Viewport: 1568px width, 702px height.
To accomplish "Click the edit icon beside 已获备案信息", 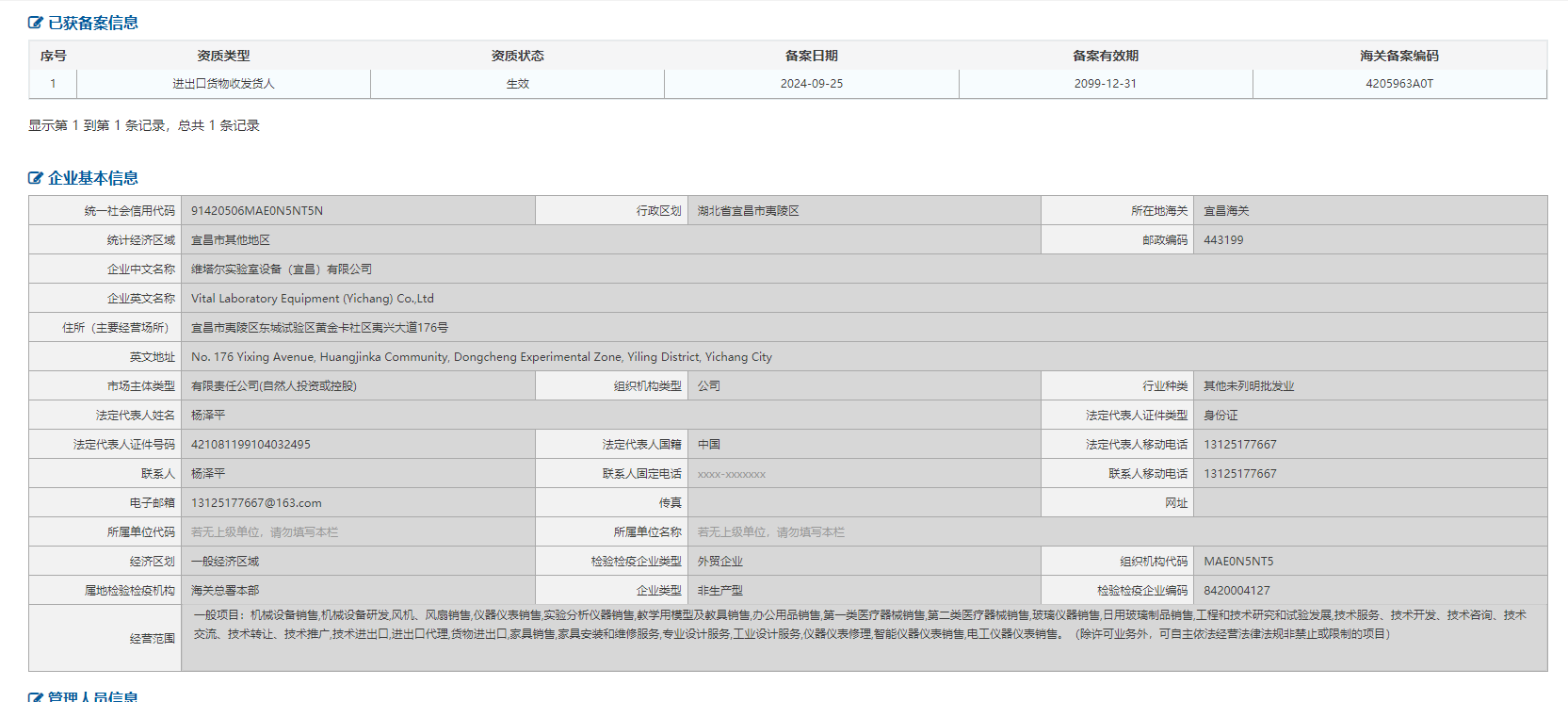I will click(36, 23).
